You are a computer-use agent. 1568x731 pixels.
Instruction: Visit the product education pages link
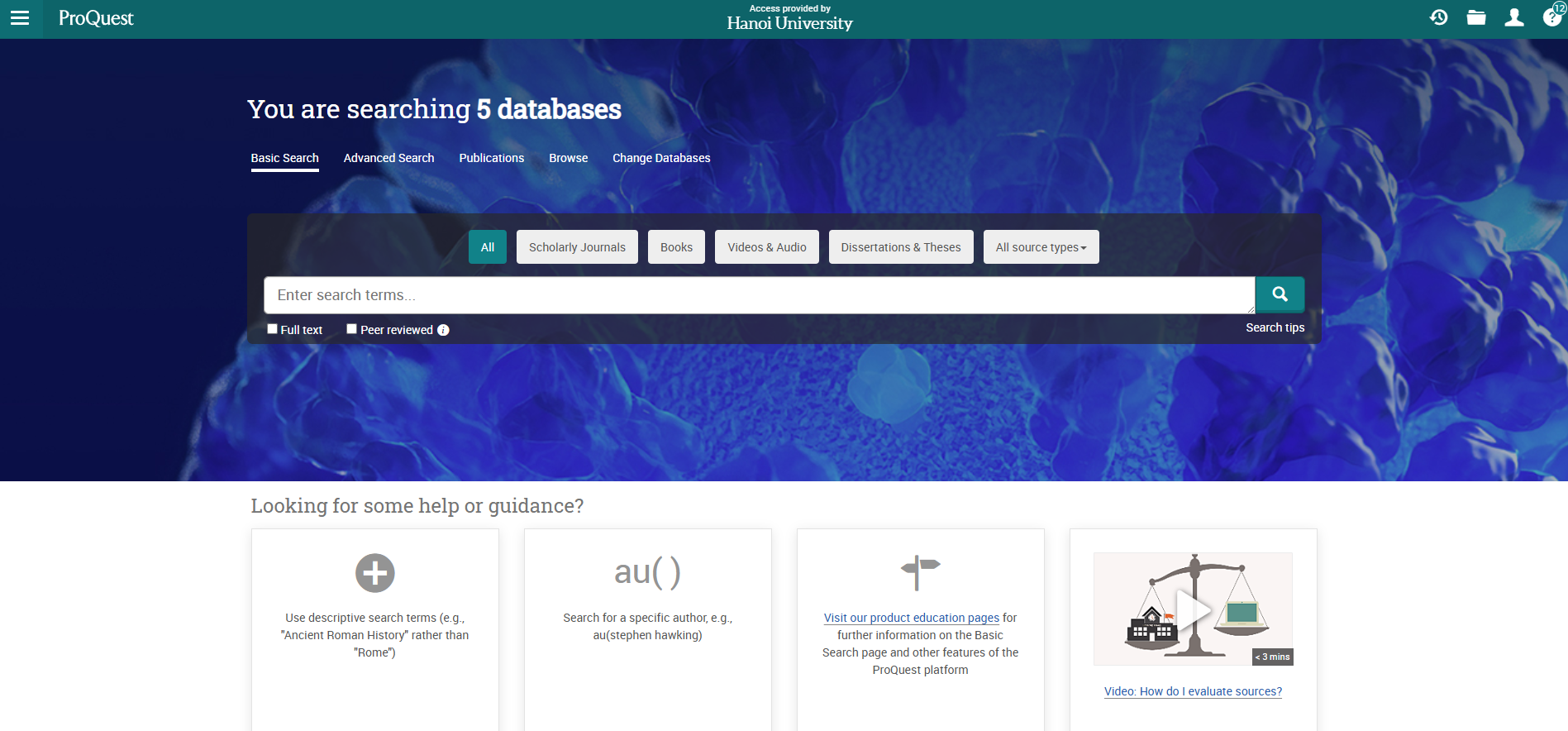[911, 618]
